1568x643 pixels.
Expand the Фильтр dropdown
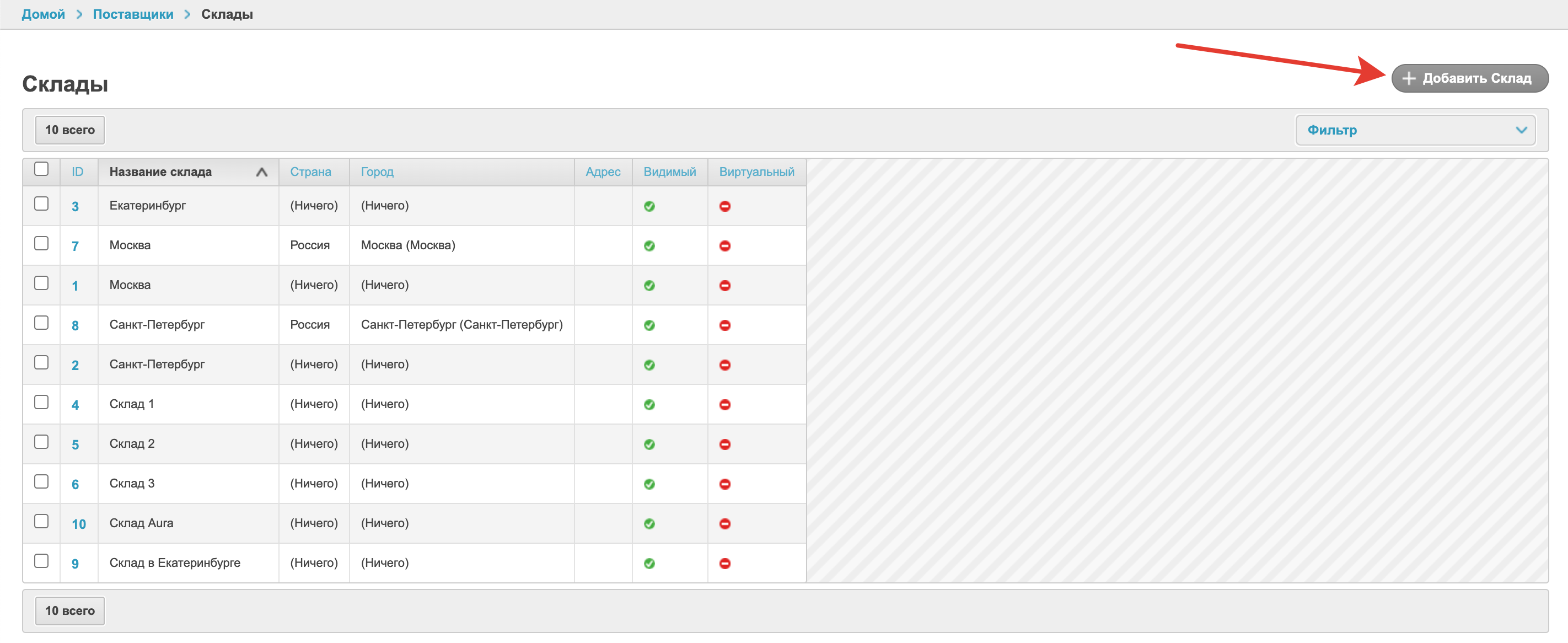1415,130
